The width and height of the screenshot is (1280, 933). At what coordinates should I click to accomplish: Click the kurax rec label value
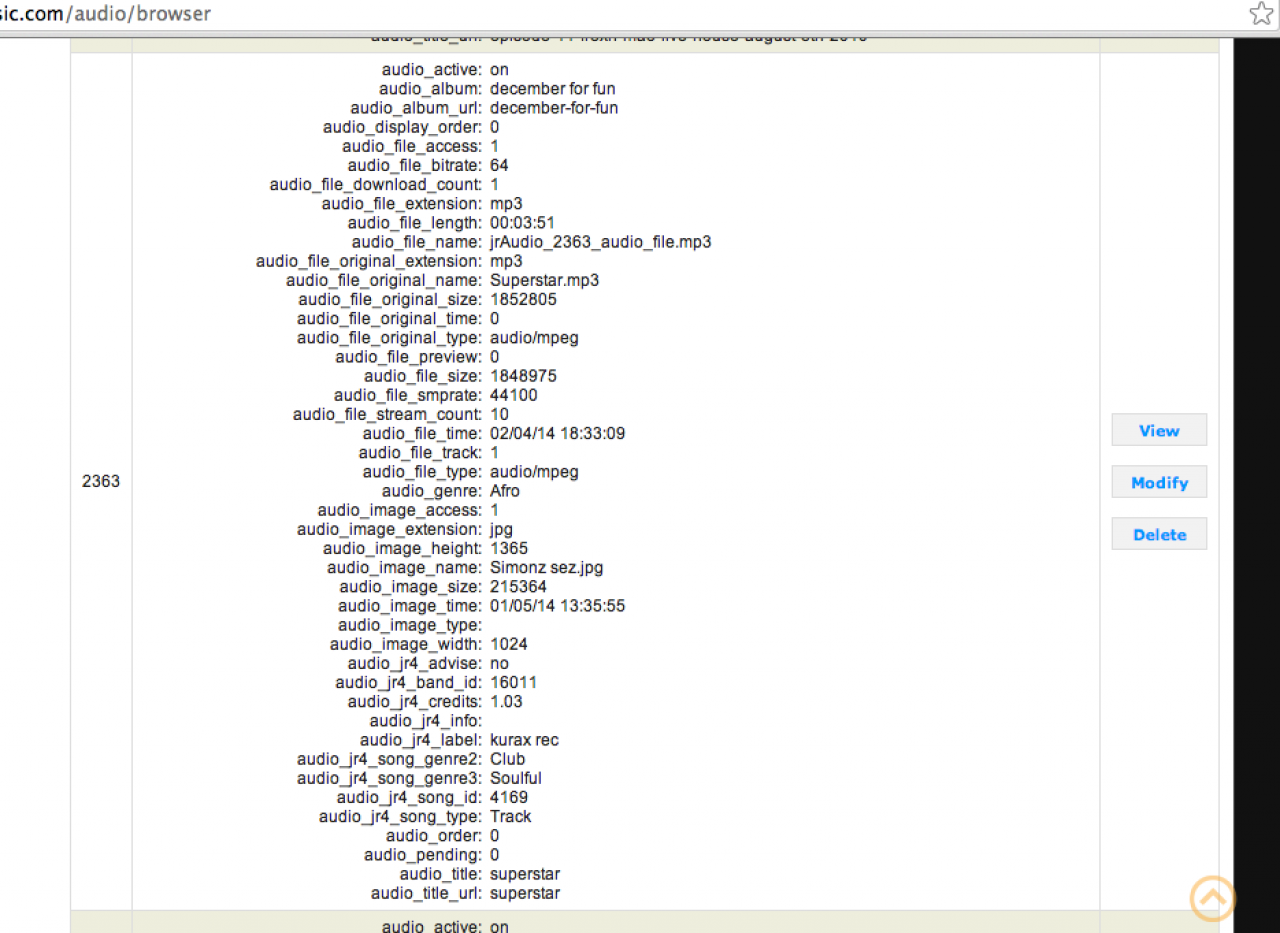pos(524,740)
